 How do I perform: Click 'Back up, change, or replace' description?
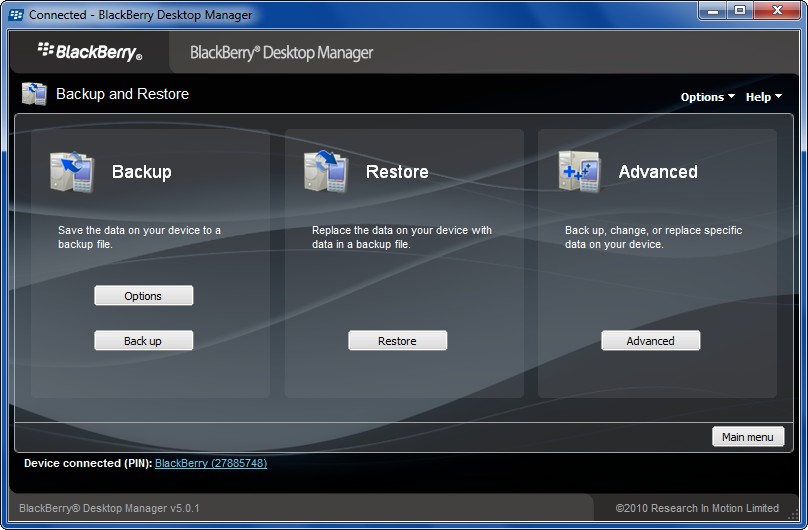click(x=653, y=237)
